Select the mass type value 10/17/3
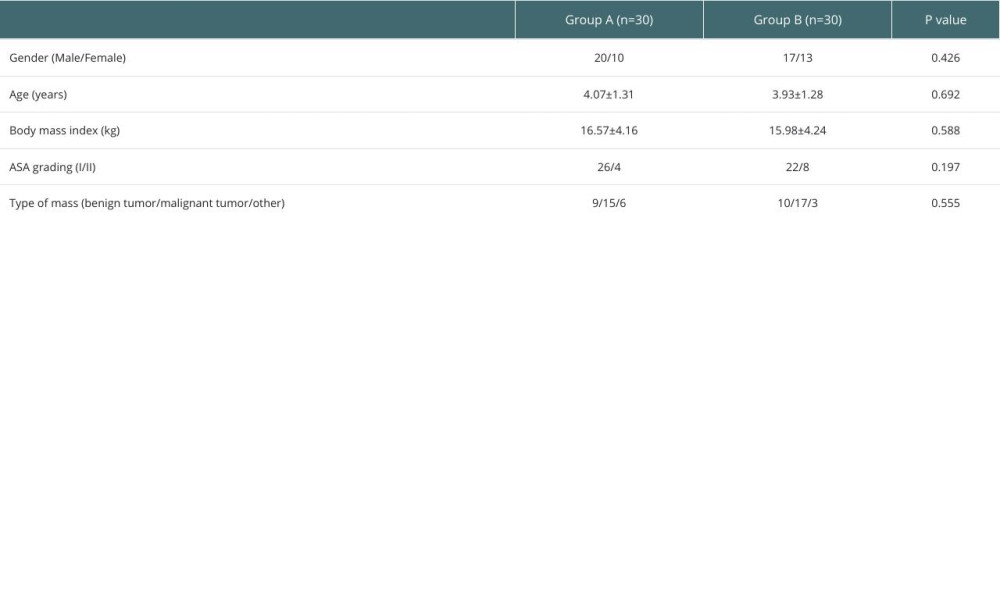The width and height of the screenshot is (1000, 600). 797,203
